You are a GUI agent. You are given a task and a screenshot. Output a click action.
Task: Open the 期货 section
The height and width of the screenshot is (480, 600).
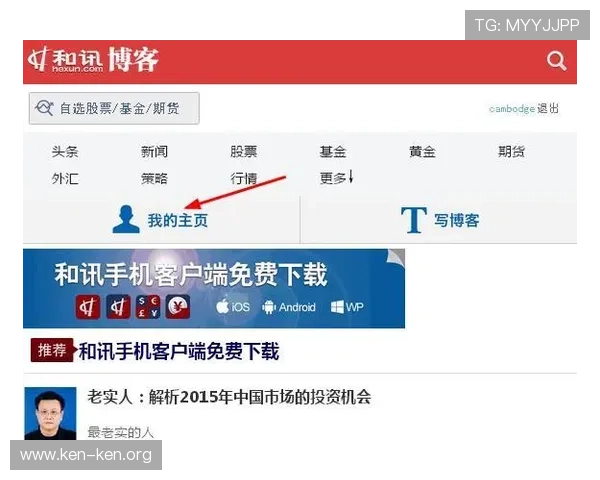coord(511,152)
